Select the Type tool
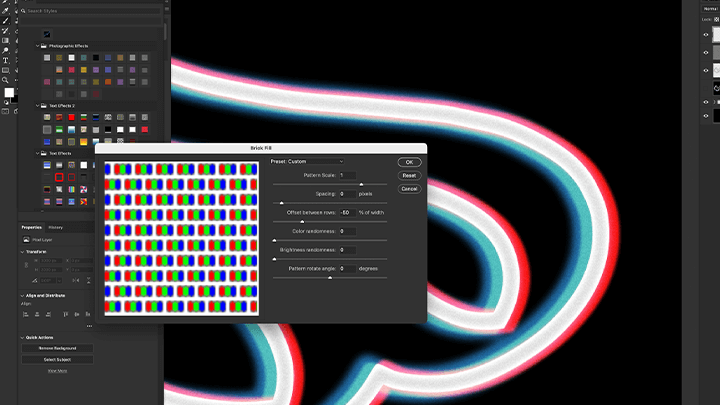Viewport: 720px width, 405px height. 6,60
